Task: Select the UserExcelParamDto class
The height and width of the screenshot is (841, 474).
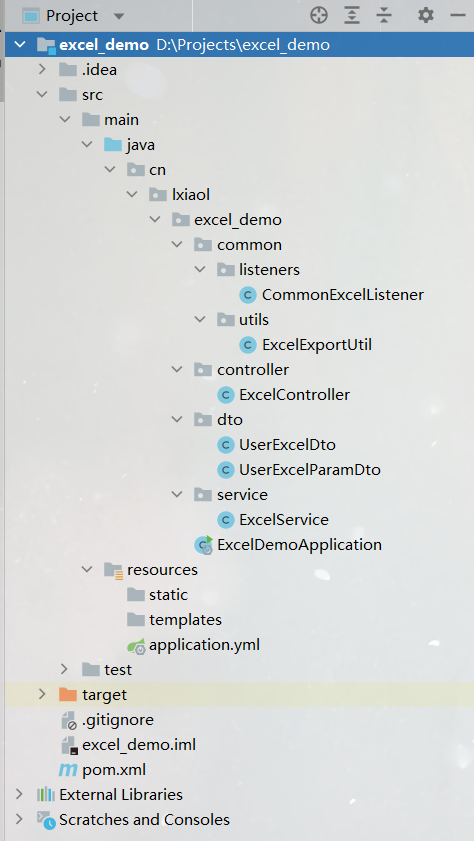Action: [x=310, y=470]
